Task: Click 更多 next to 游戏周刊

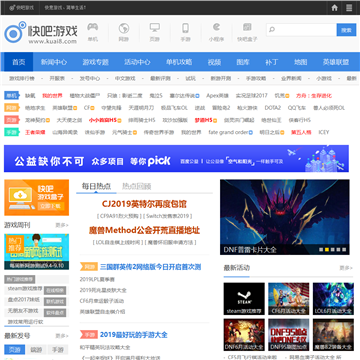Action: [x=62, y=225]
